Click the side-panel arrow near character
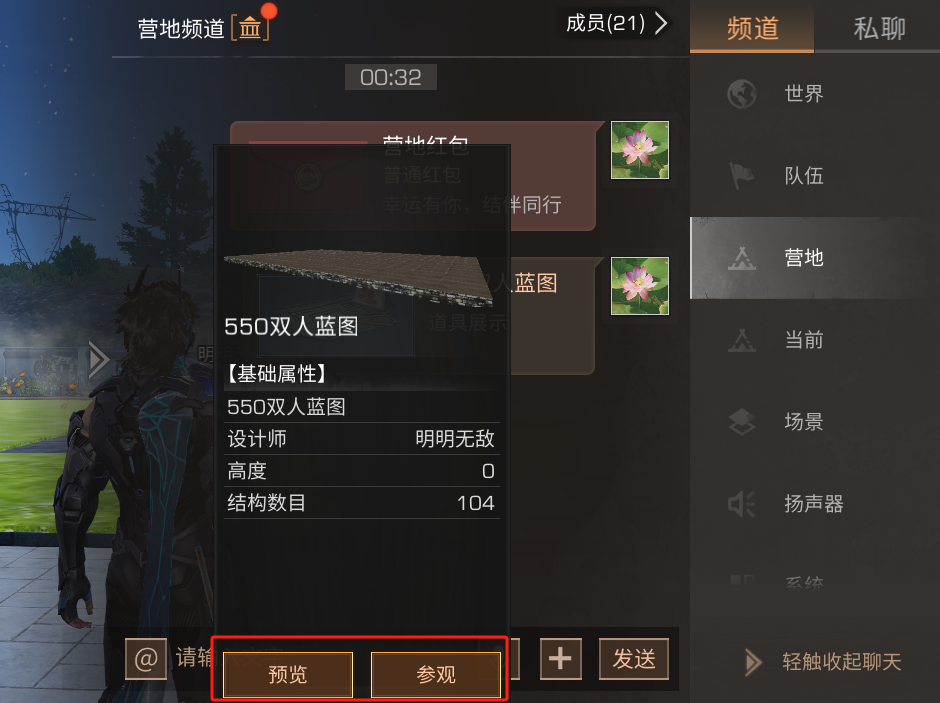Image resolution: width=940 pixels, height=703 pixels. [x=98, y=360]
